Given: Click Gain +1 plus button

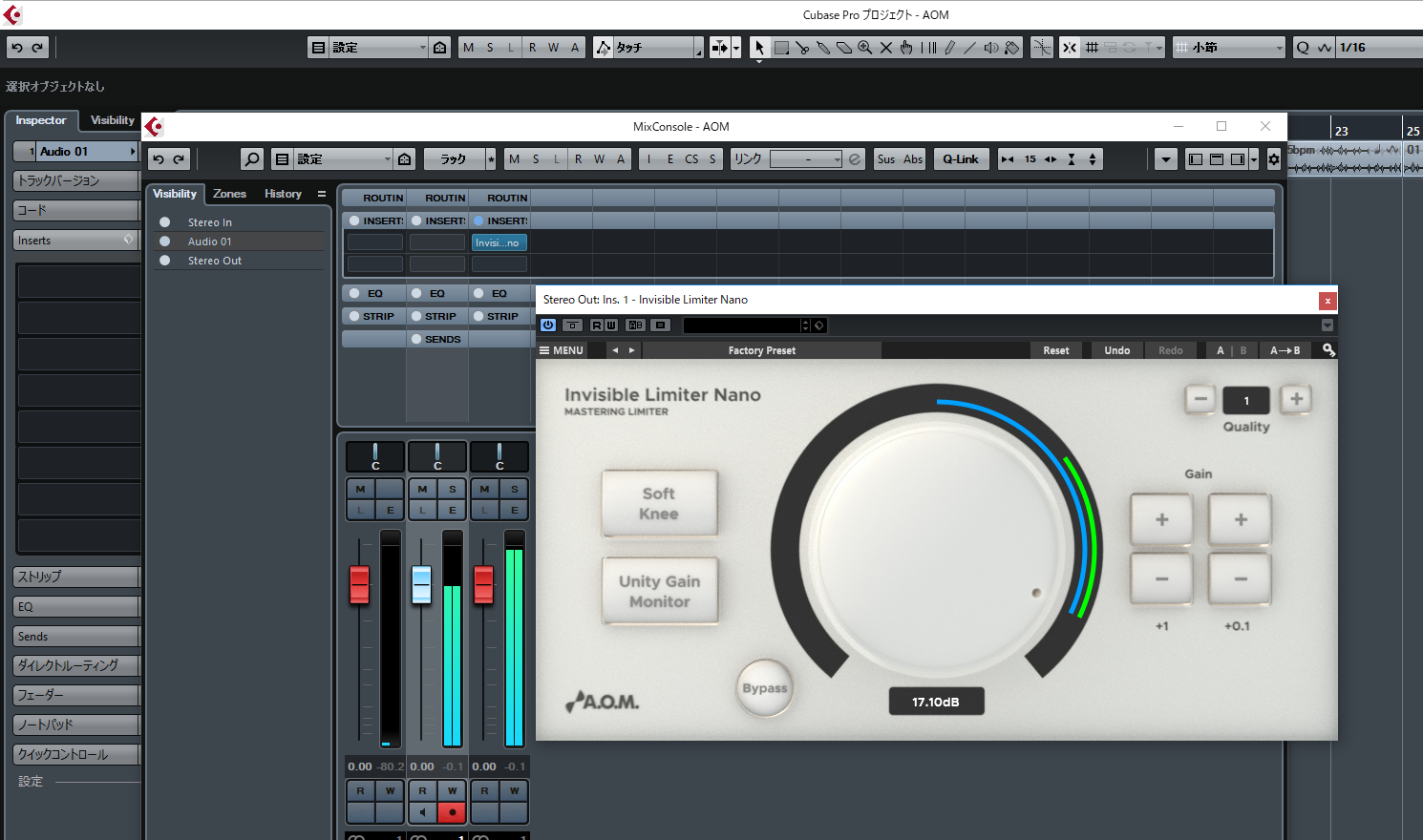Looking at the screenshot, I should (1161, 520).
